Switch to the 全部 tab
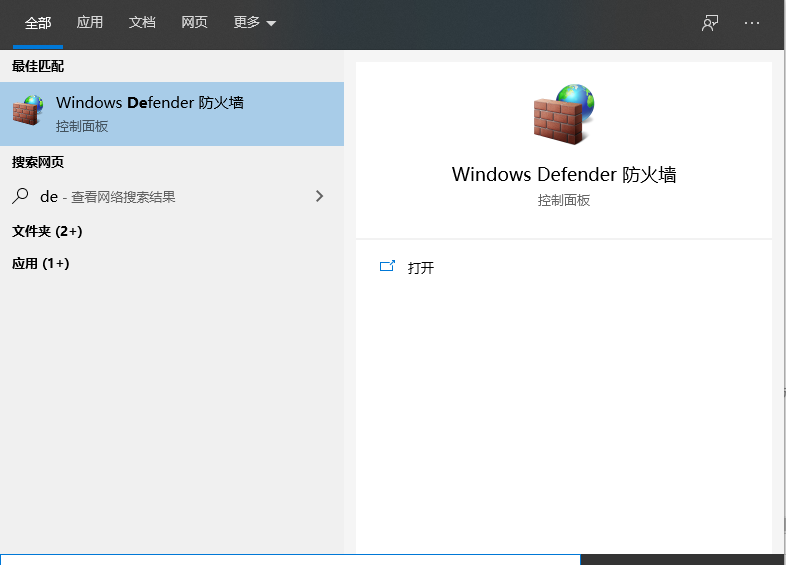 38,23
